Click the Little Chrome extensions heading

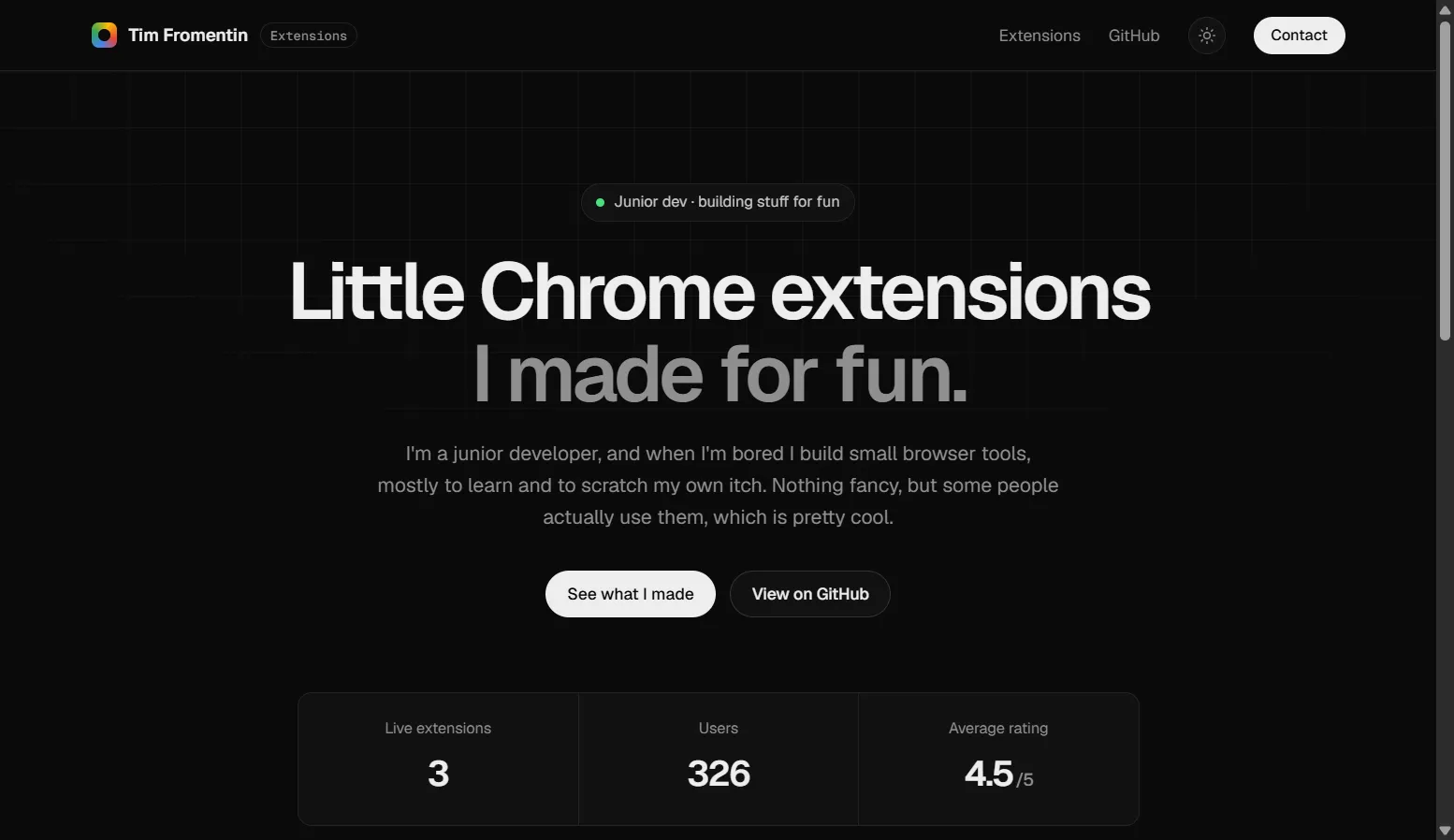pyautogui.click(x=719, y=292)
